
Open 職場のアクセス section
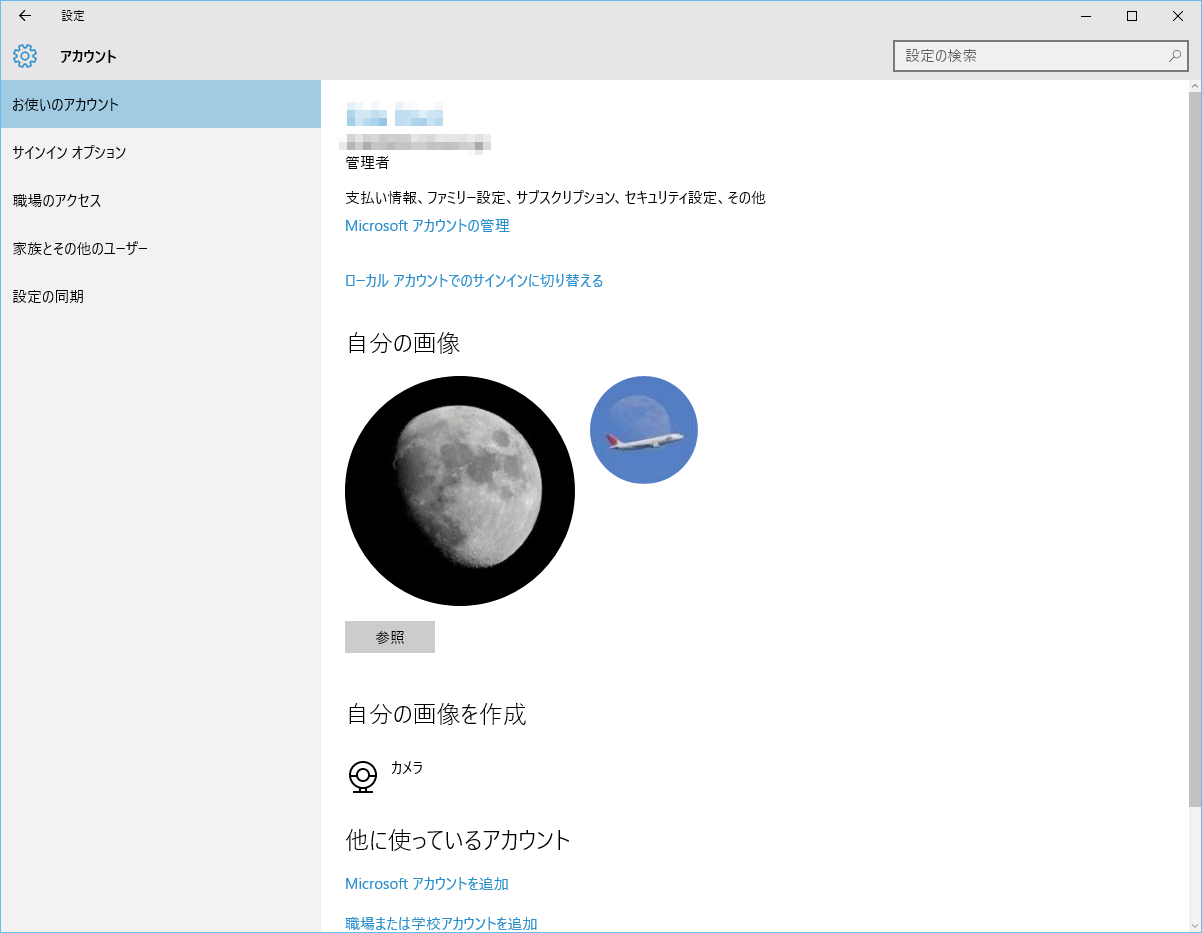(160, 200)
